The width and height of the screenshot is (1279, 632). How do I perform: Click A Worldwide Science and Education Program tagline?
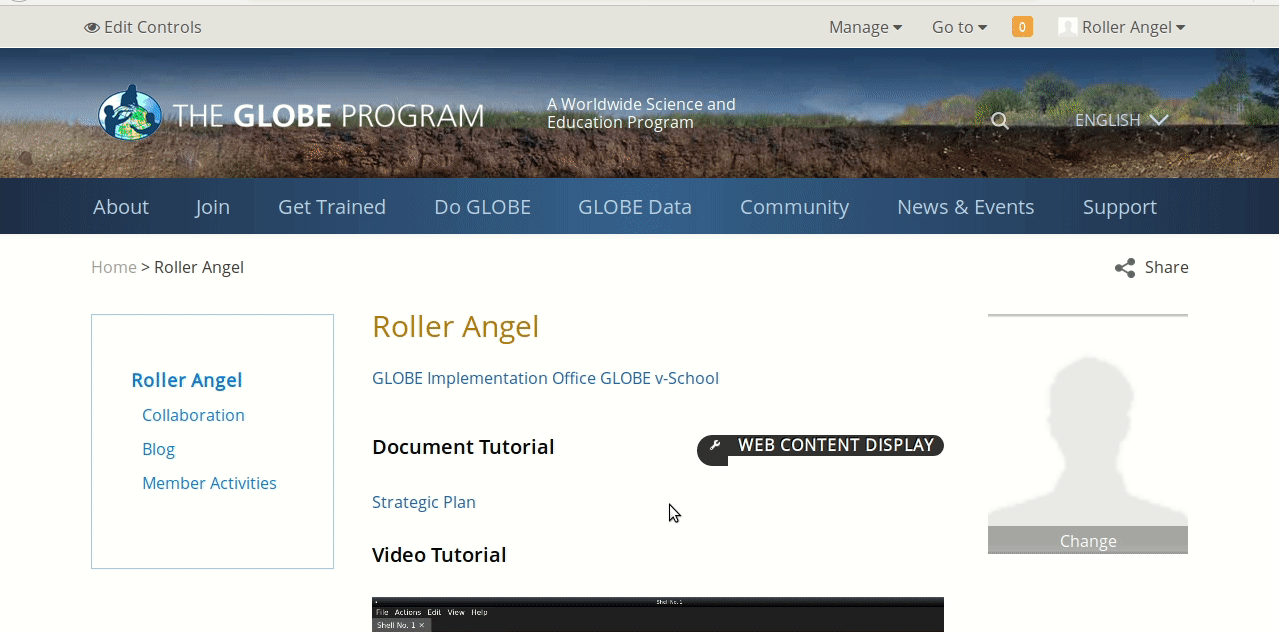coord(641,113)
